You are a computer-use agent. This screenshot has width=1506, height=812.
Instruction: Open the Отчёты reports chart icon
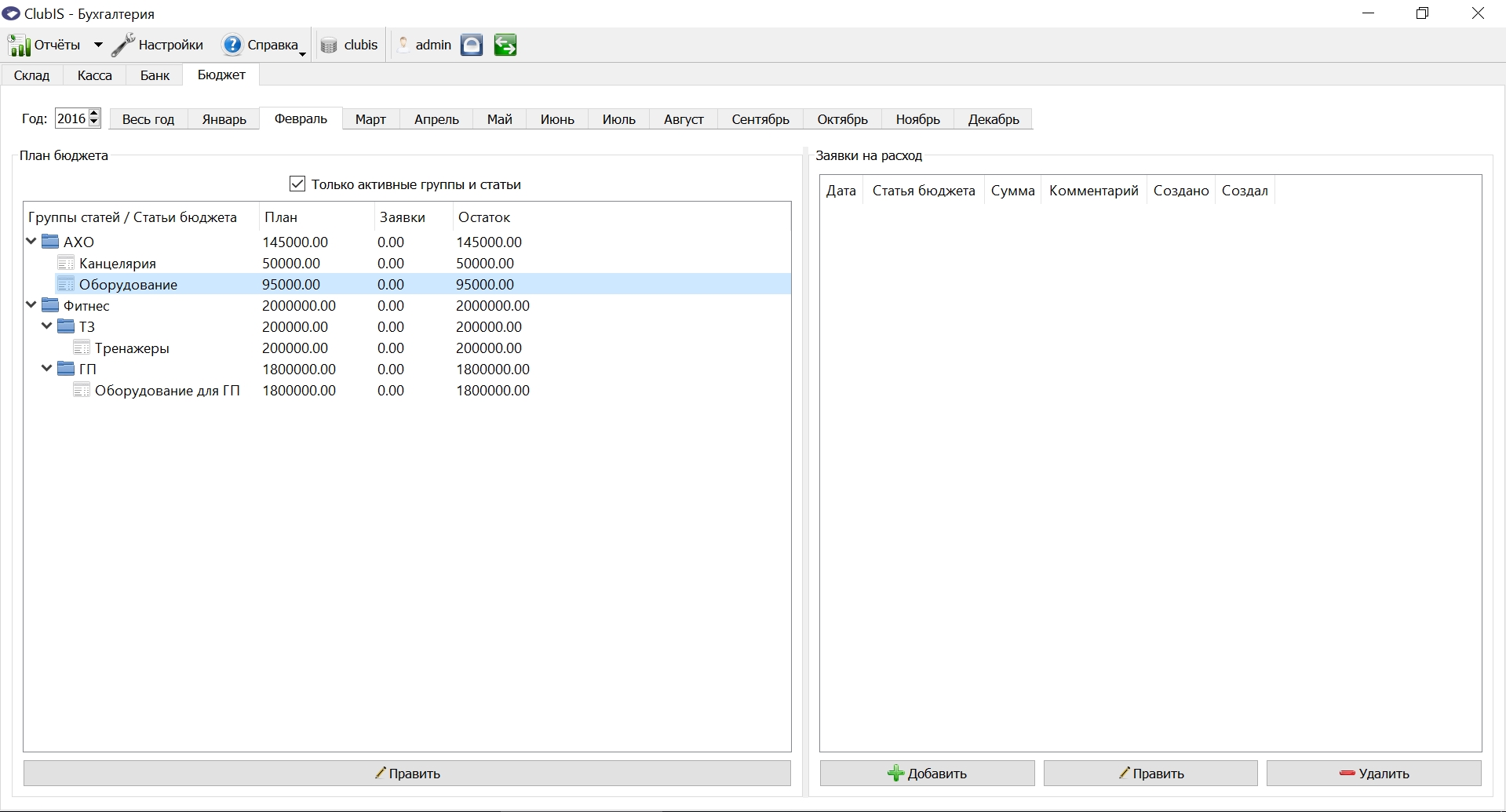[x=19, y=46]
